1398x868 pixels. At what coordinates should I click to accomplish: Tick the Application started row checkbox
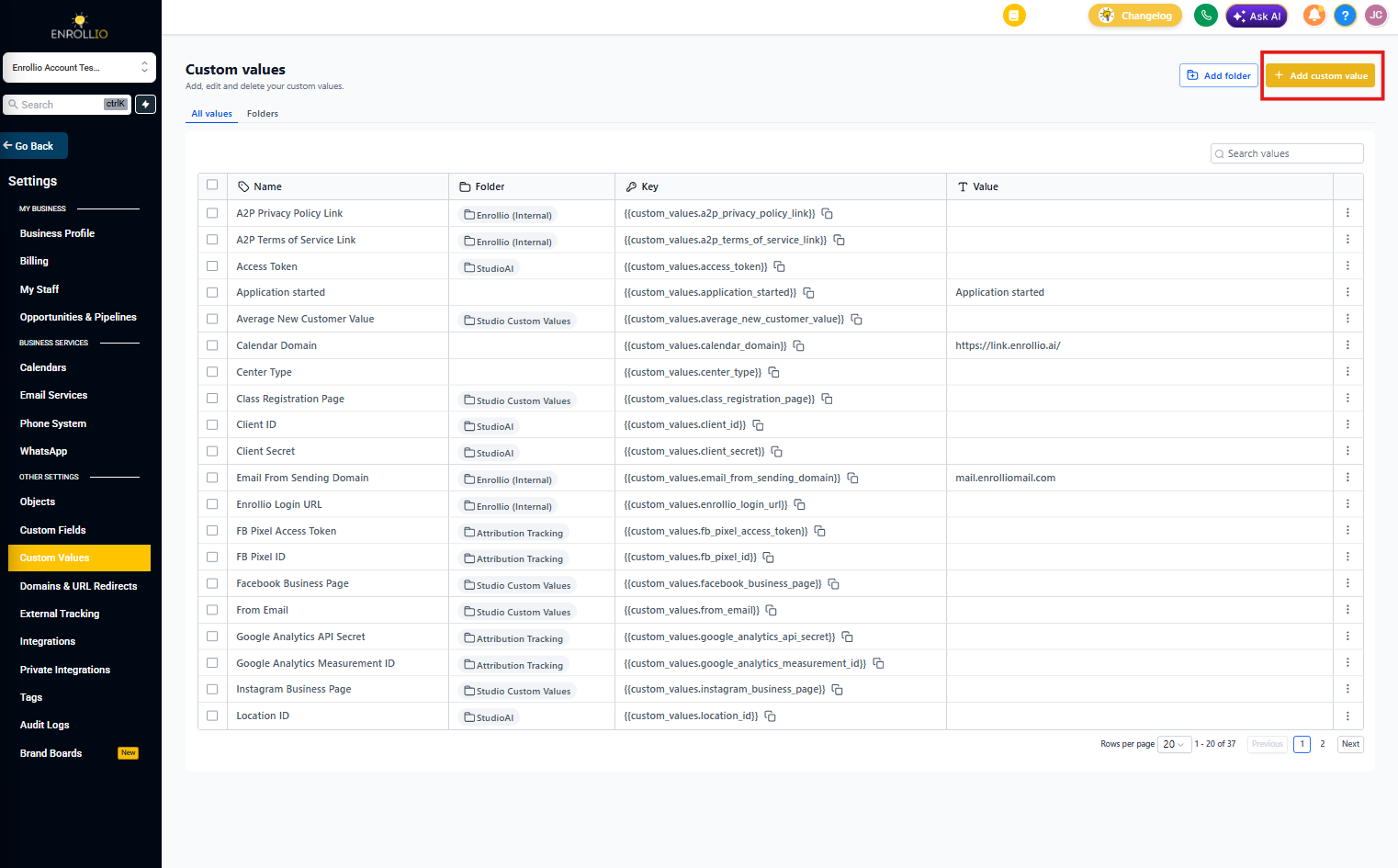click(x=212, y=292)
